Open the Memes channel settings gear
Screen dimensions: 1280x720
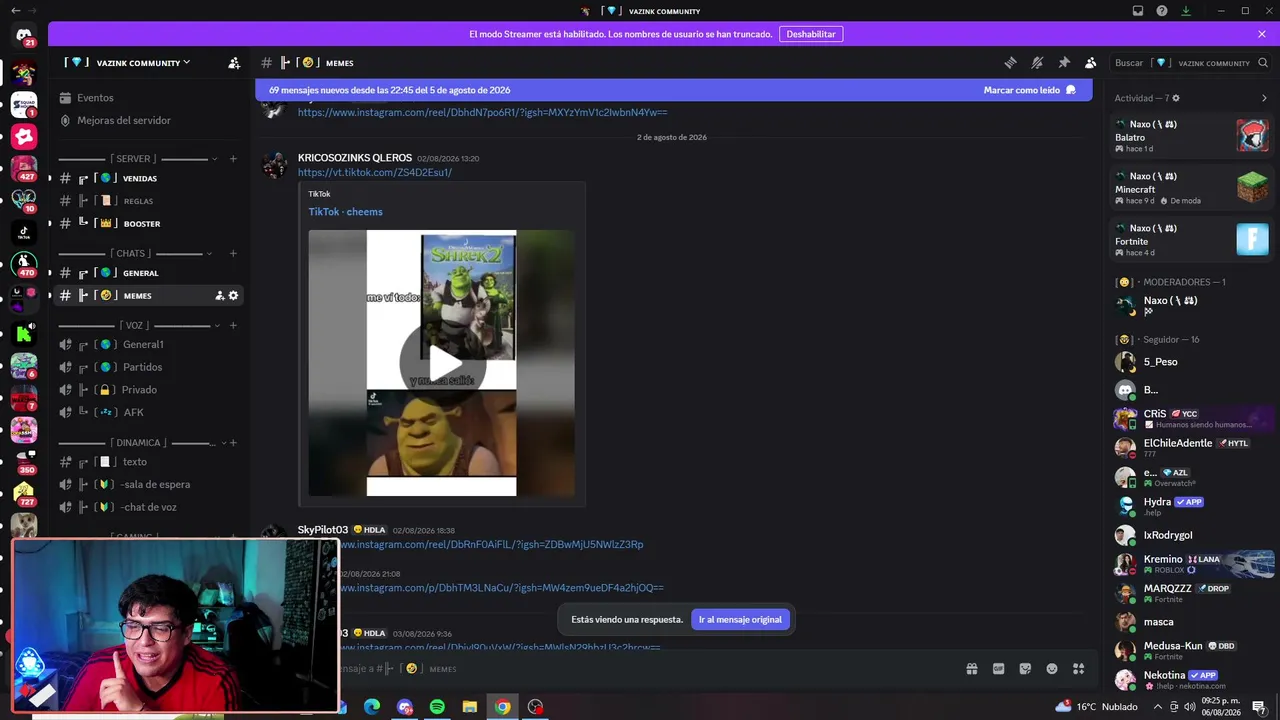pos(233,296)
